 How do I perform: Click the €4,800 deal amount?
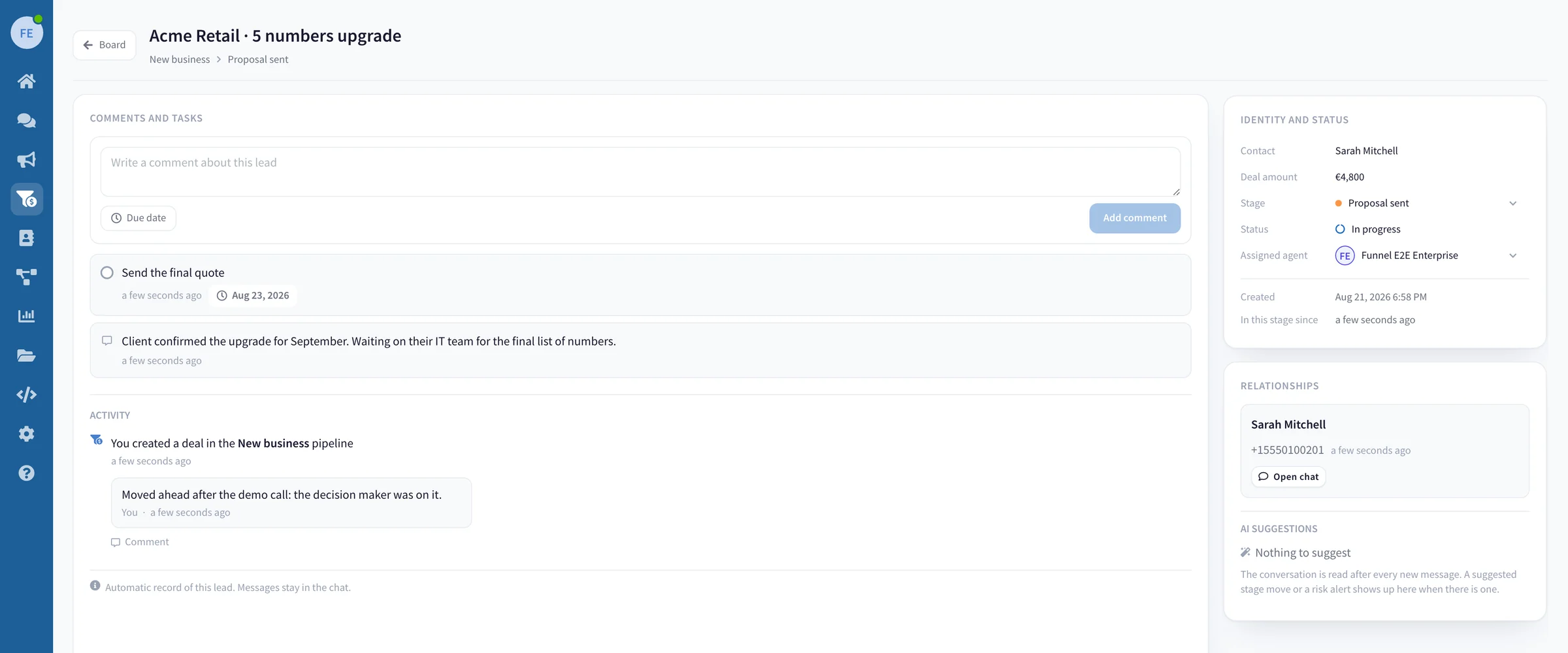click(1350, 177)
